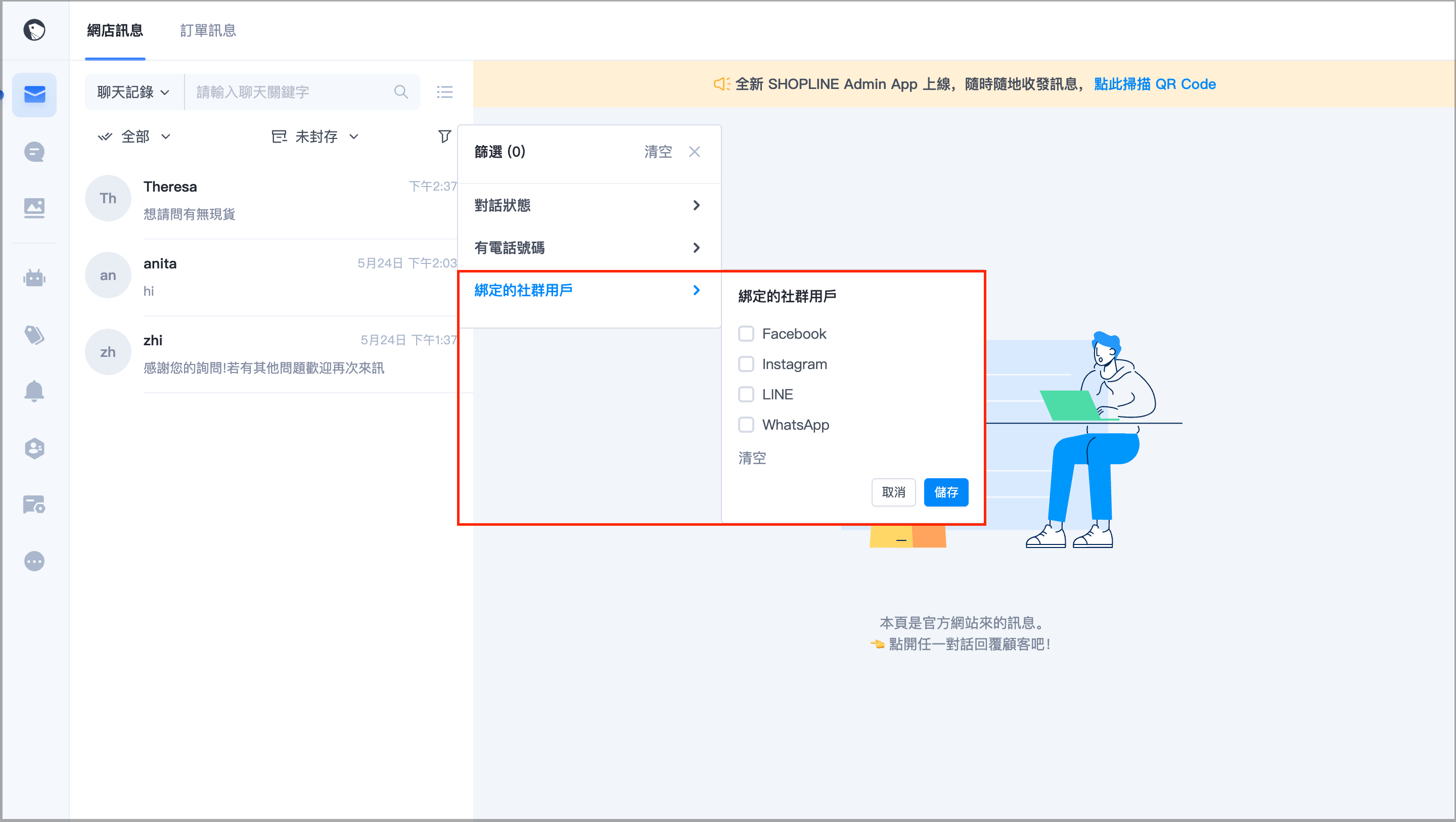Screen dimensions: 1456x822
Task: Click the megaphone announcement icon
Action: pos(722,84)
